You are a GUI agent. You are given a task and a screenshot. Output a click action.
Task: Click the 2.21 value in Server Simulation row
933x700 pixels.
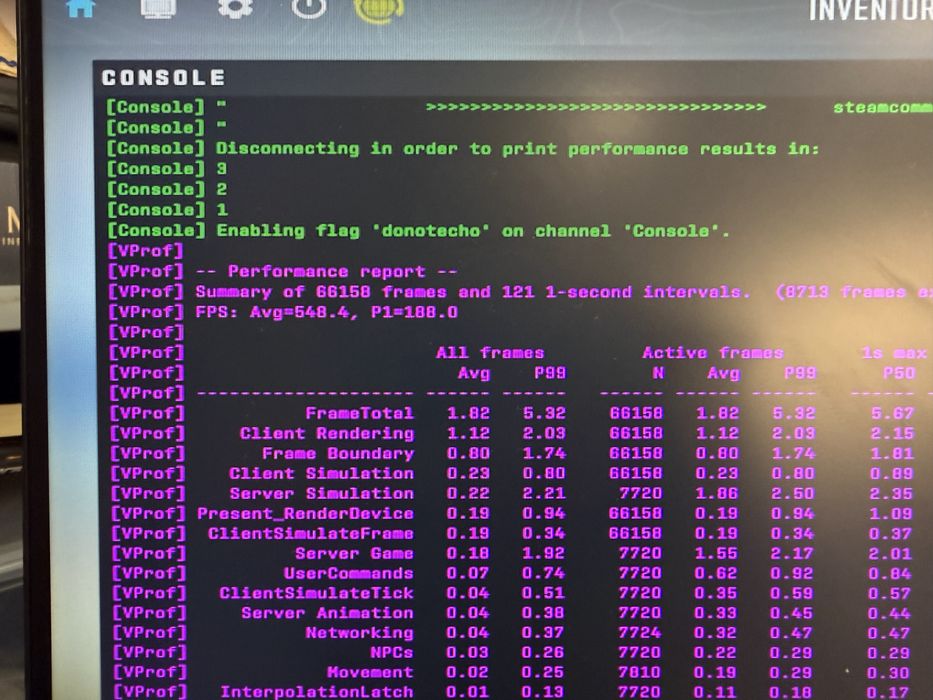[x=543, y=493]
